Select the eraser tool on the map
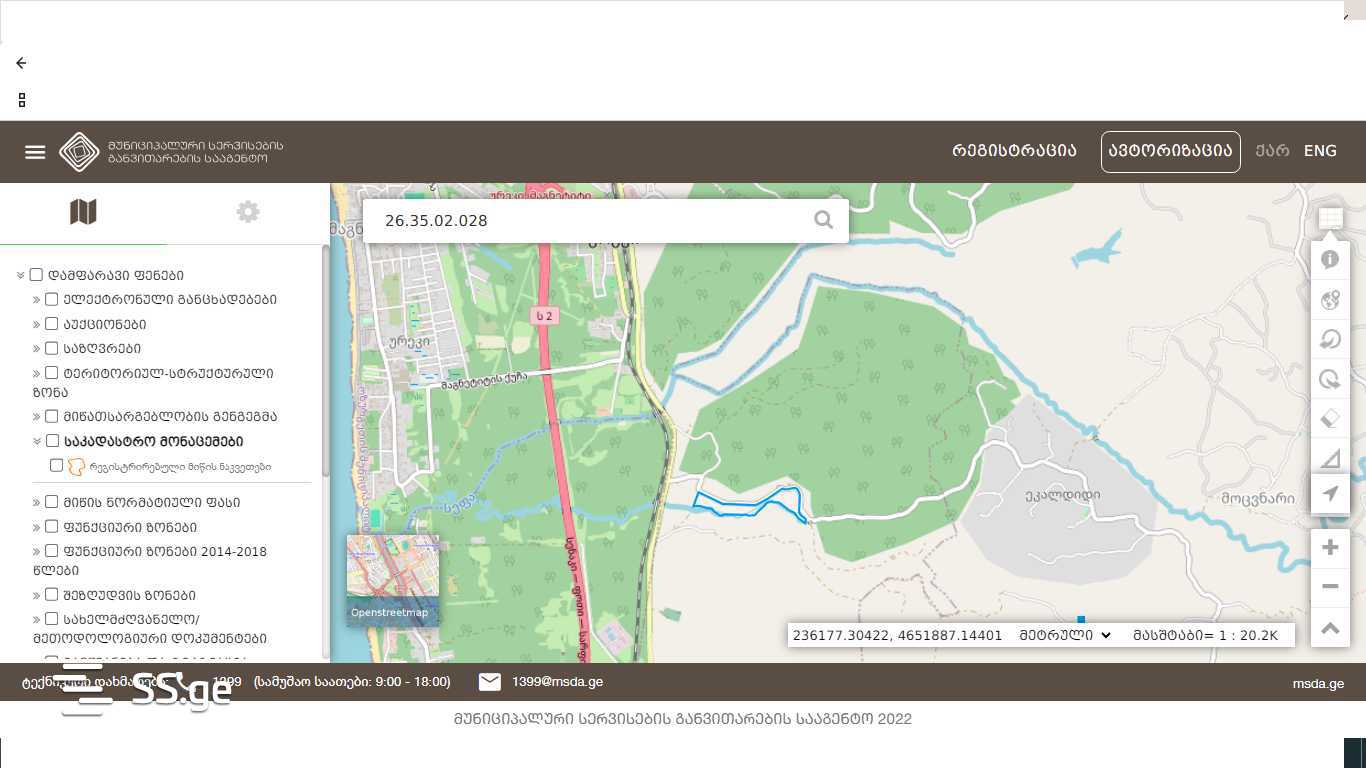This screenshot has width=1366, height=768. [1330, 418]
